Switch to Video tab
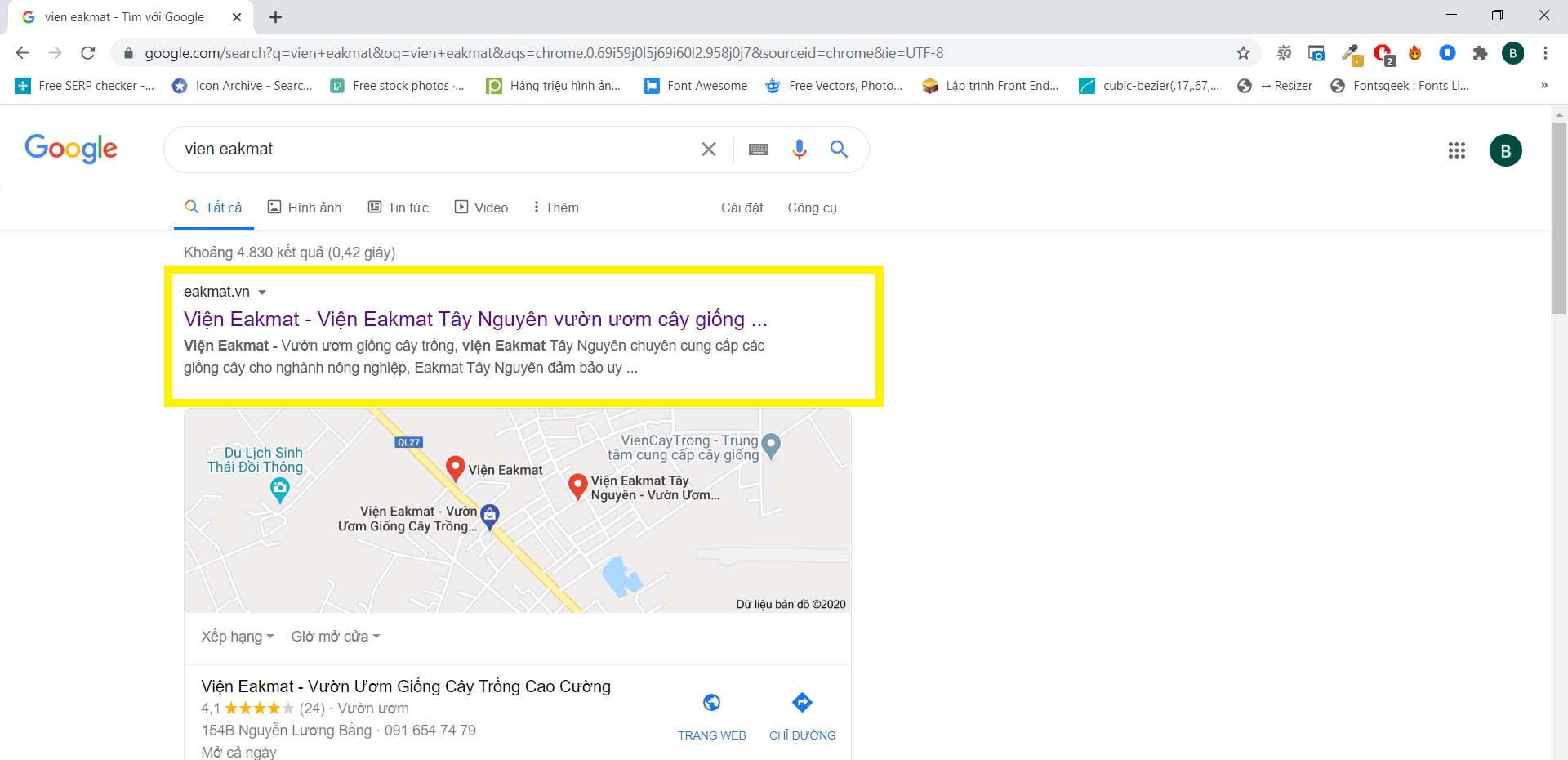 tap(481, 208)
